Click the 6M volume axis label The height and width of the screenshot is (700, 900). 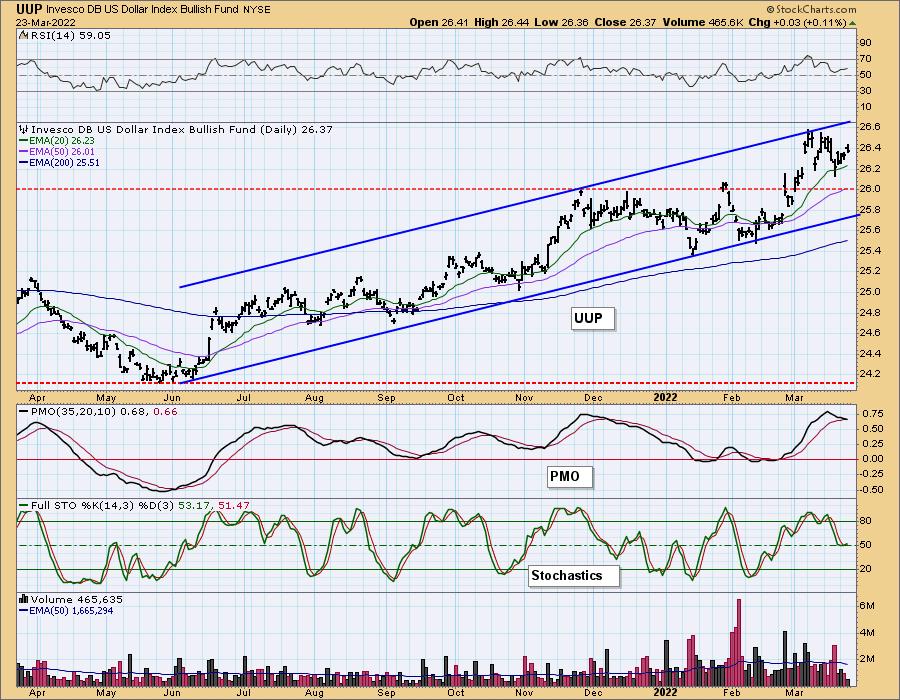point(867,606)
